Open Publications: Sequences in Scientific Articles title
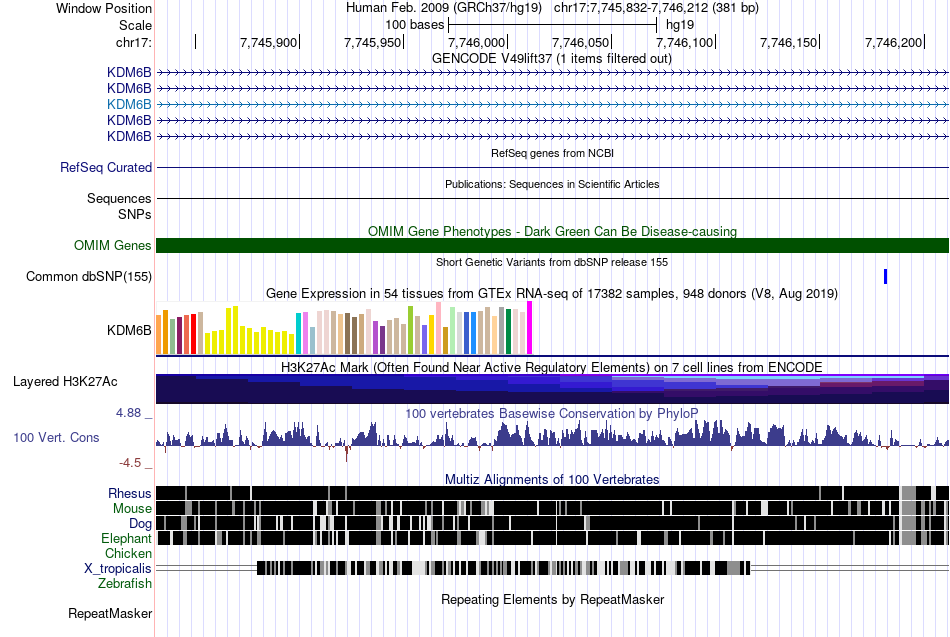The image size is (950, 637). 552,184
